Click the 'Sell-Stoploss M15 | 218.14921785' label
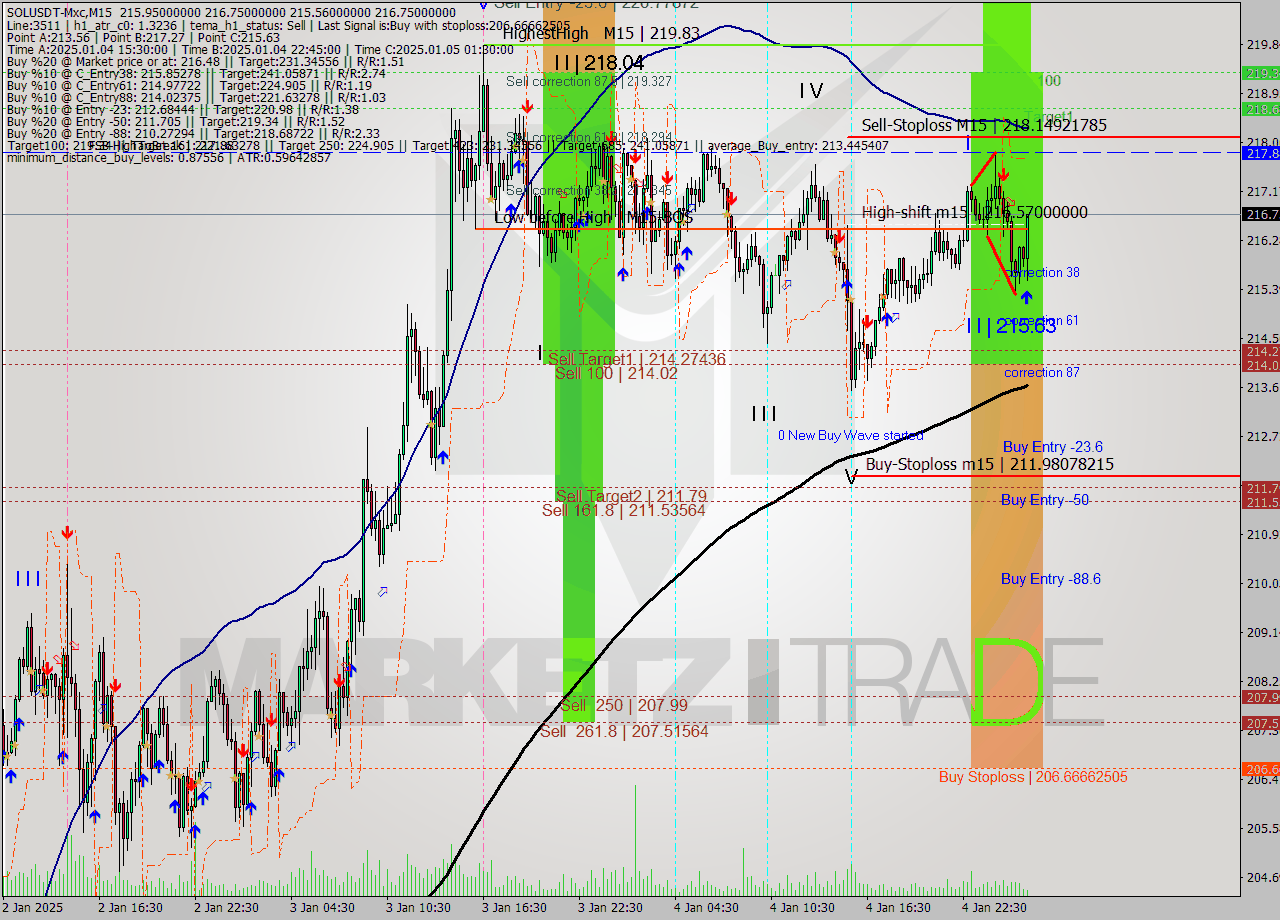 984,125
